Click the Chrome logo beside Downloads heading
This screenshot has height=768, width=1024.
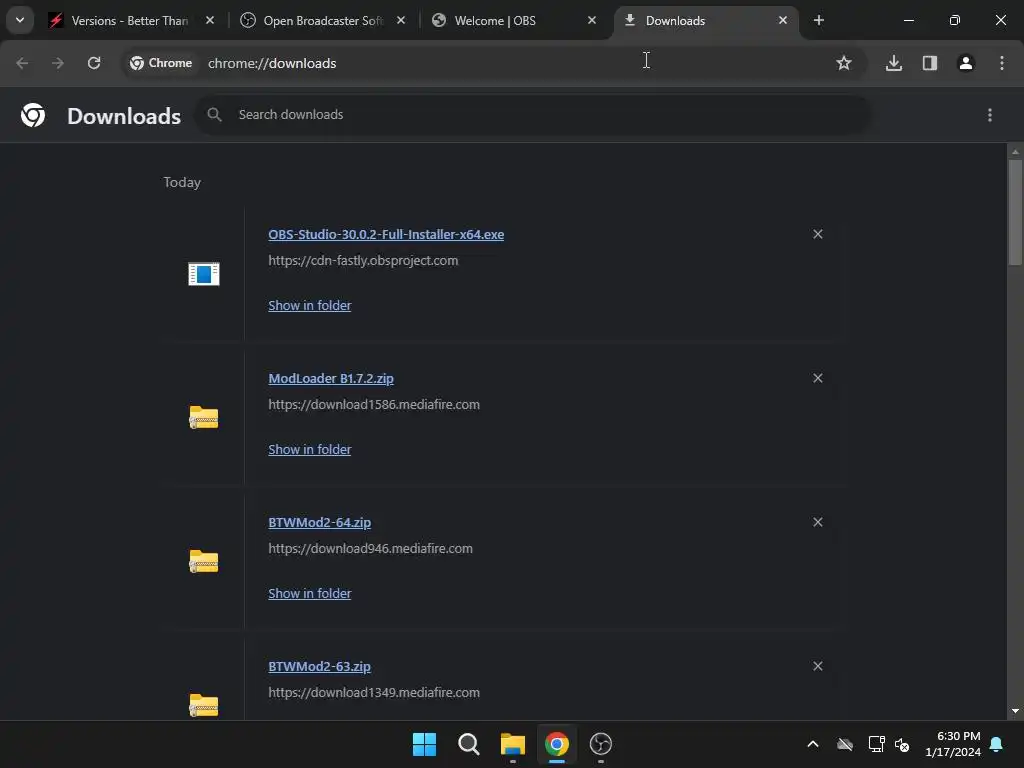[x=33, y=115]
